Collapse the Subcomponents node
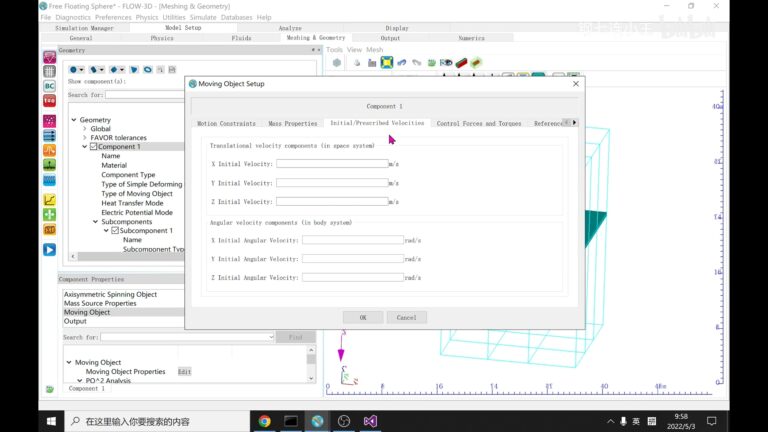 point(96,221)
